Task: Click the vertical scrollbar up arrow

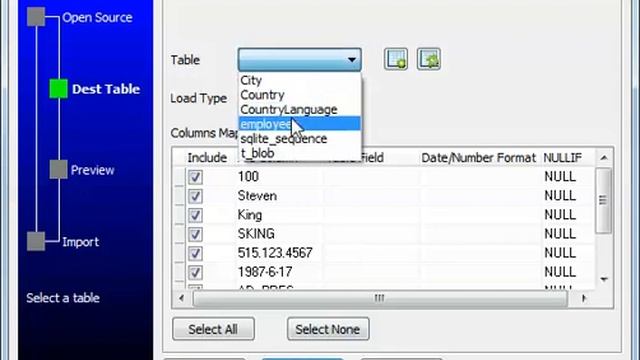Action: [x=604, y=158]
